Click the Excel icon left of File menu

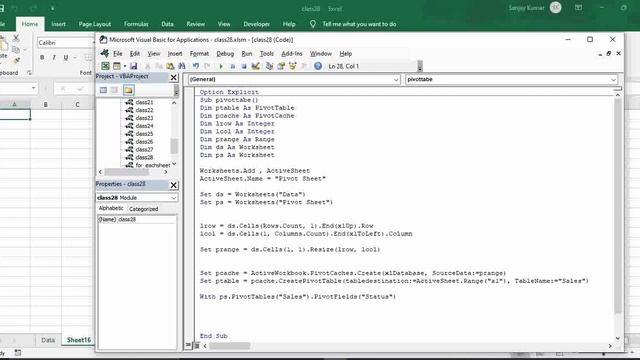tap(104, 53)
